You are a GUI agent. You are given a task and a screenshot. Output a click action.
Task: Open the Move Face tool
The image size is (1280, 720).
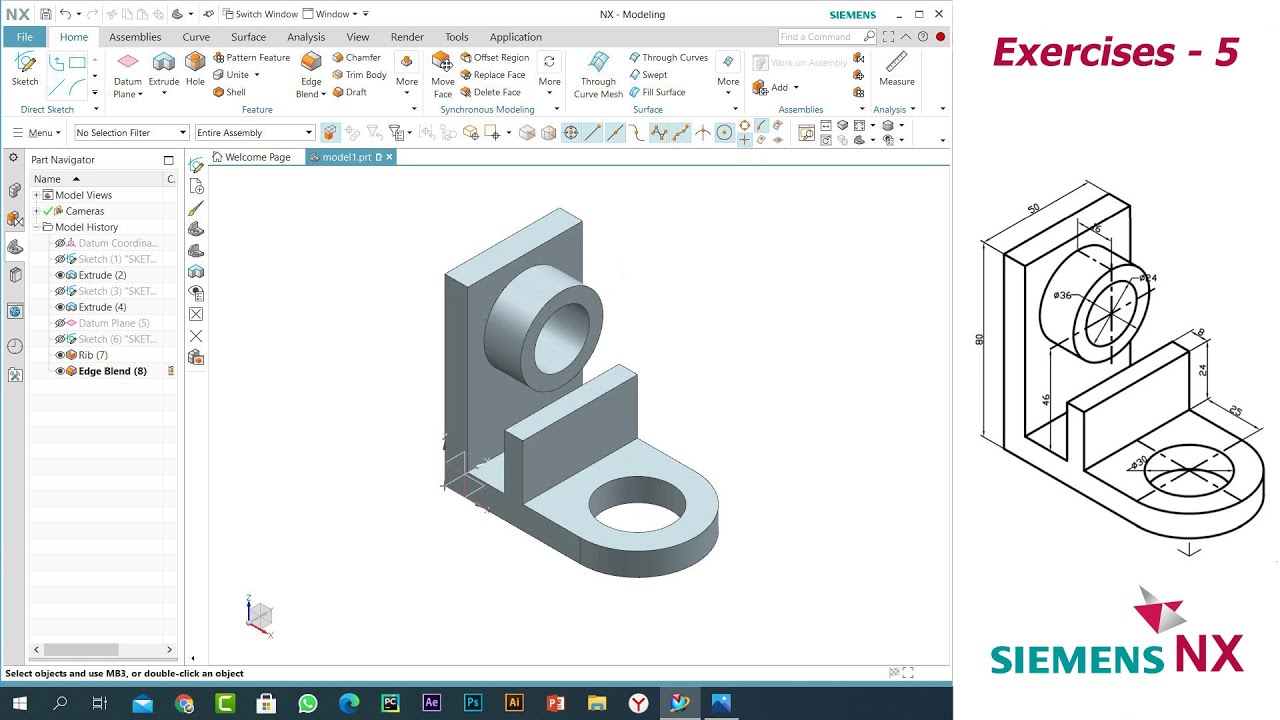tap(443, 75)
